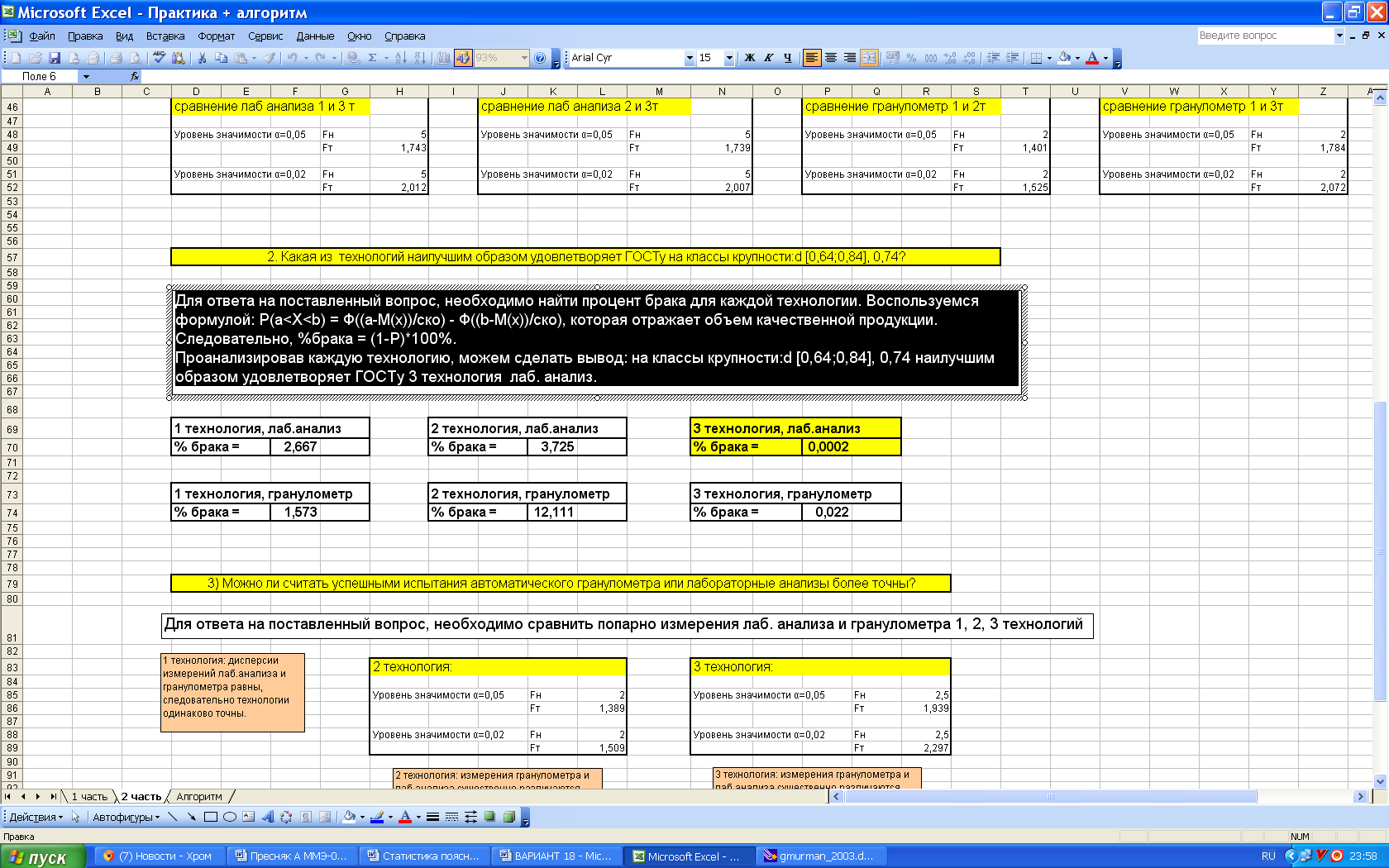This screenshot has height=868, width=1389.
Task: Open the Файл menu
Action: (x=42, y=36)
